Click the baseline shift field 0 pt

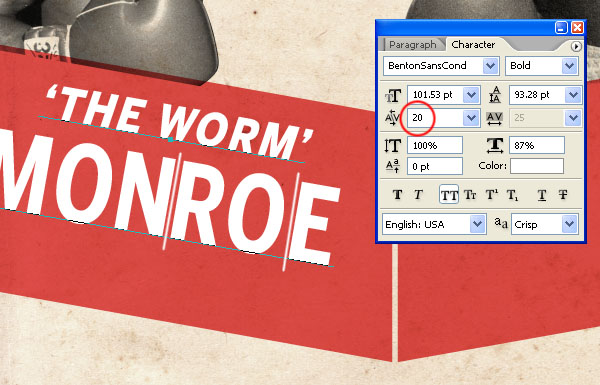click(435, 166)
